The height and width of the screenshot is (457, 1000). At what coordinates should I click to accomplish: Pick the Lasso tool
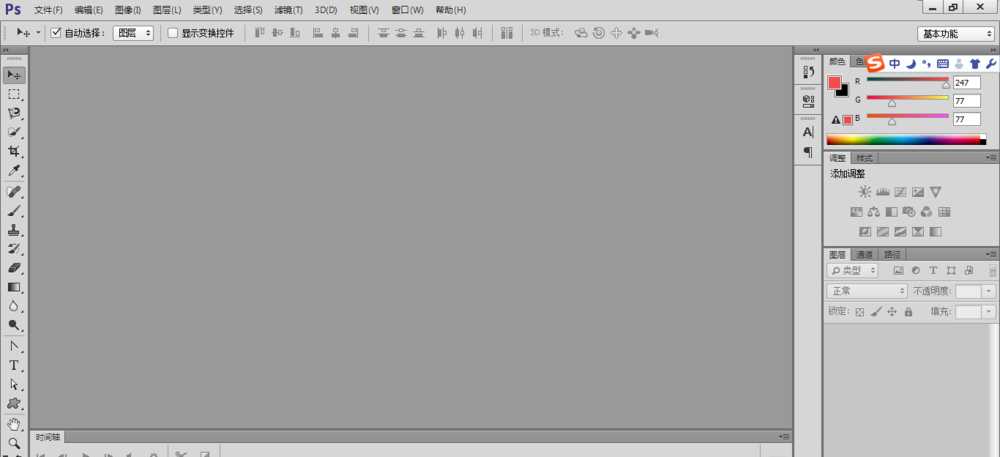click(14, 113)
